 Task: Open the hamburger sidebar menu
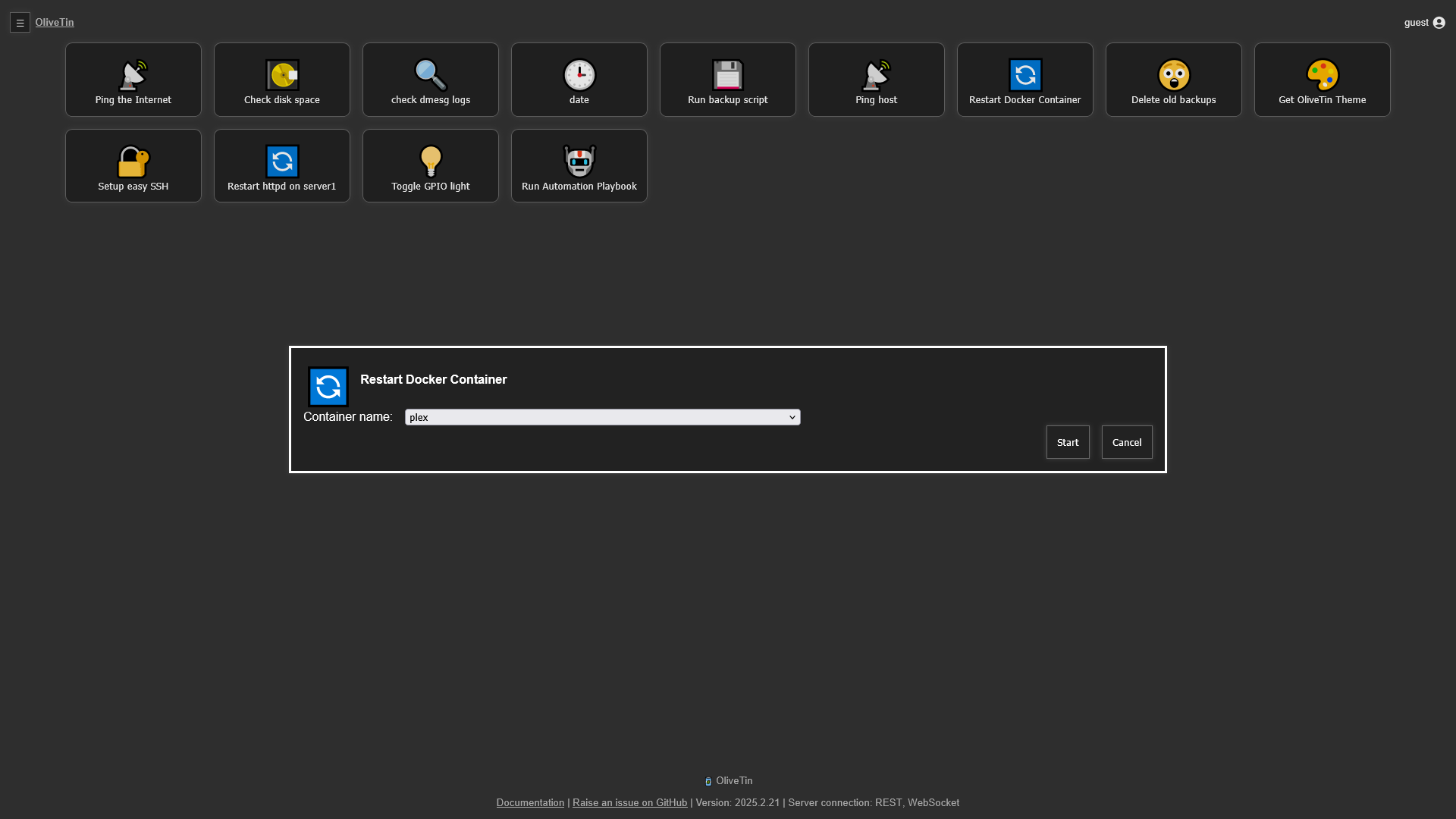coord(20,23)
